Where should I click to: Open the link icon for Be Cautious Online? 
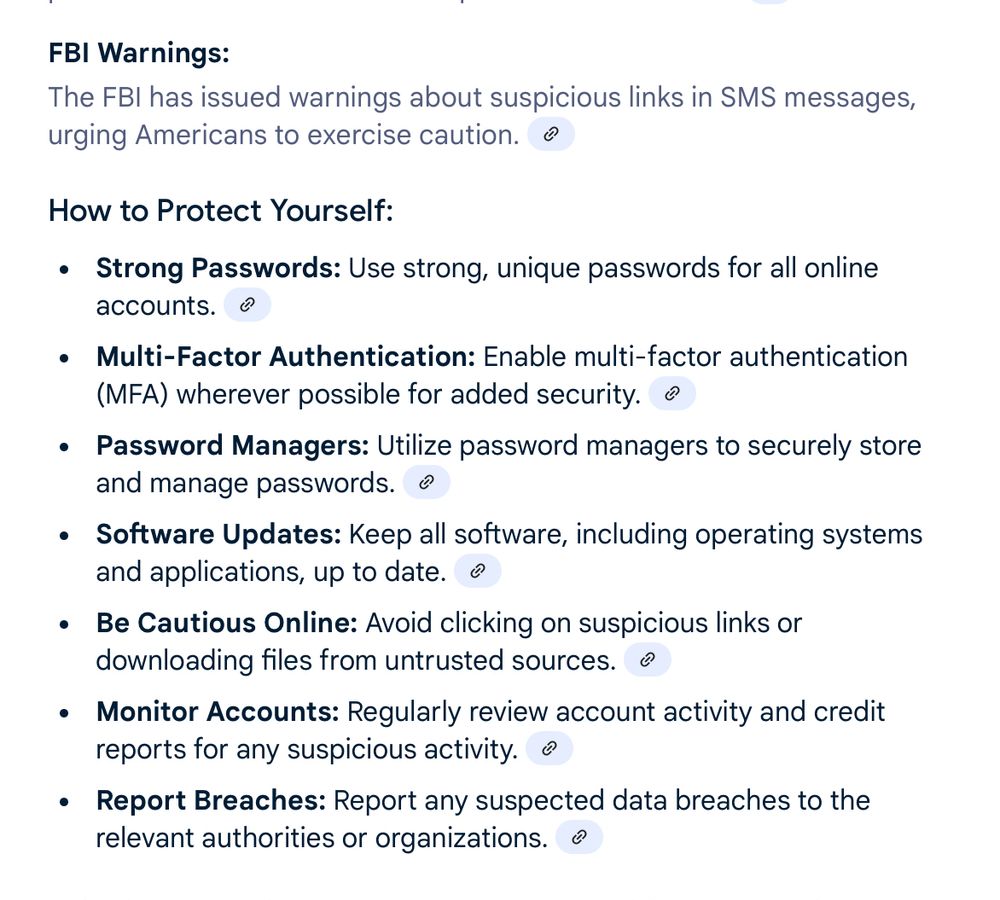tap(647, 660)
